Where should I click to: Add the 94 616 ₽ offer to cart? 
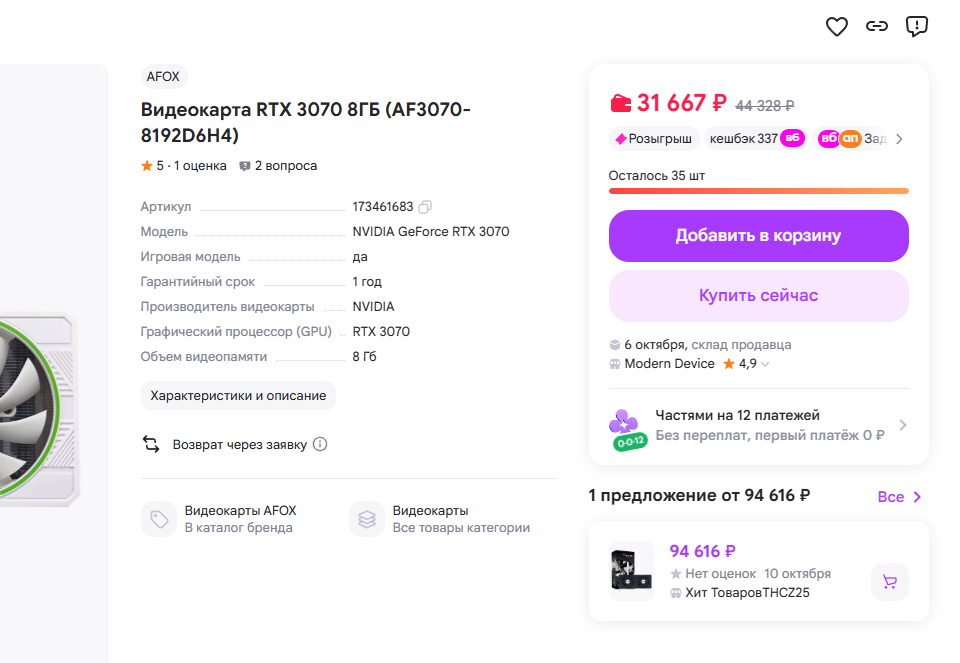[x=890, y=582]
